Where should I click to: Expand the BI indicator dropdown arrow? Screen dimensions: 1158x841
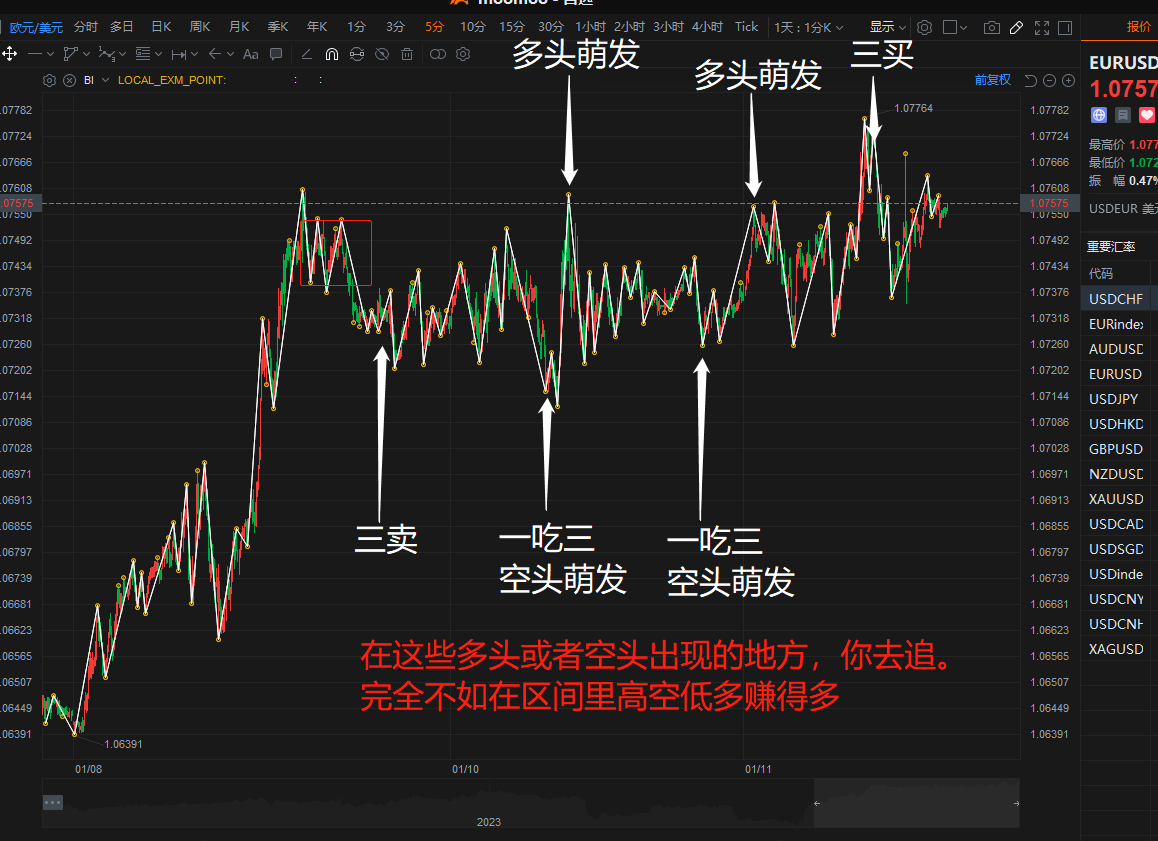click(106, 80)
